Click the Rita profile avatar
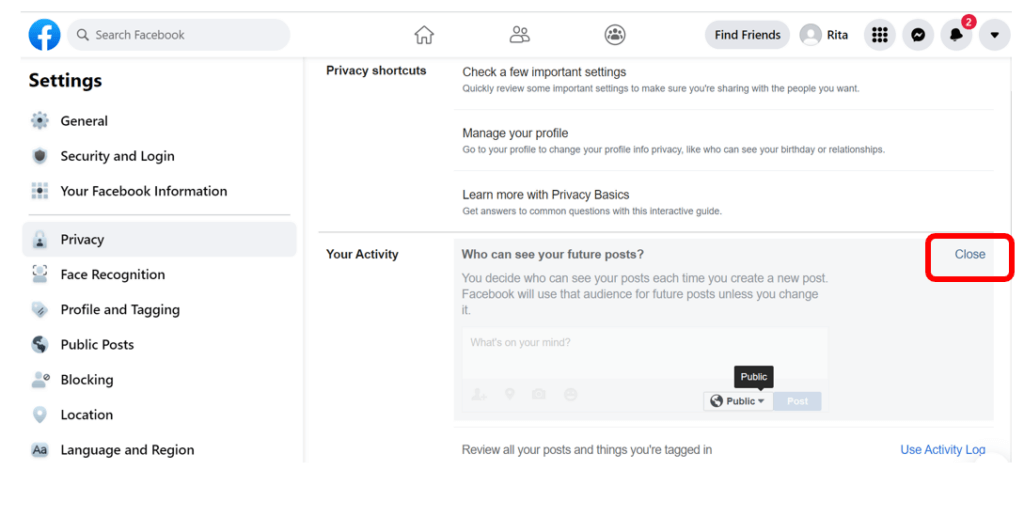This screenshot has height=532, width=1024. click(x=810, y=35)
